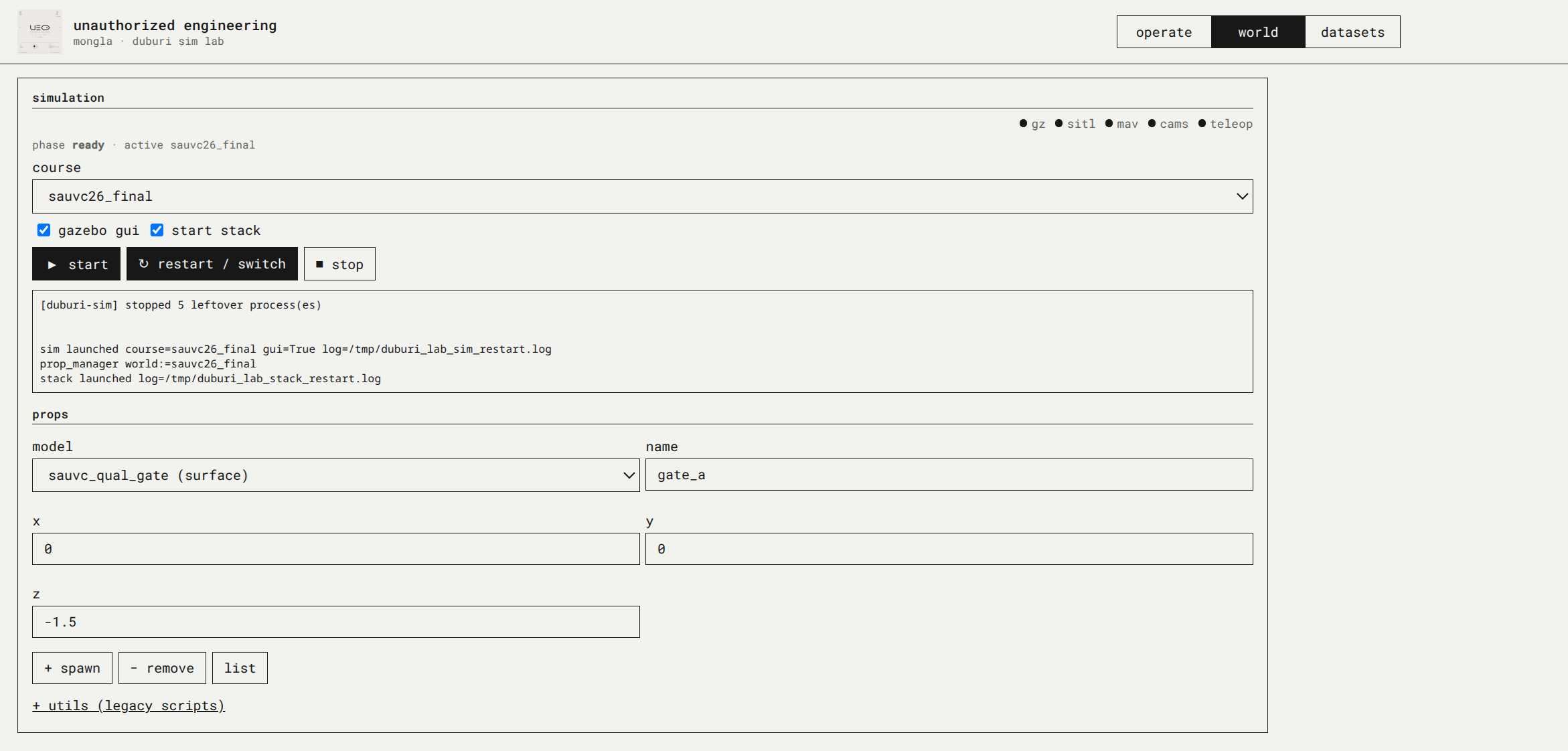Click the 'phase ready' status text

[68, 145]
